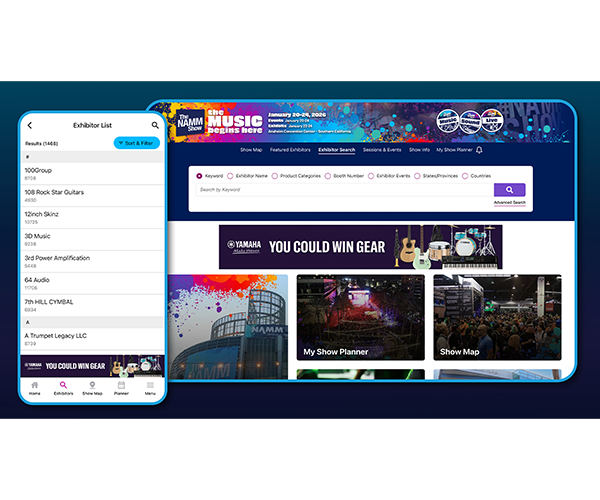Click the Search by Keyword input field
This screenshot has height=500, width=600.
pos(345,190)
